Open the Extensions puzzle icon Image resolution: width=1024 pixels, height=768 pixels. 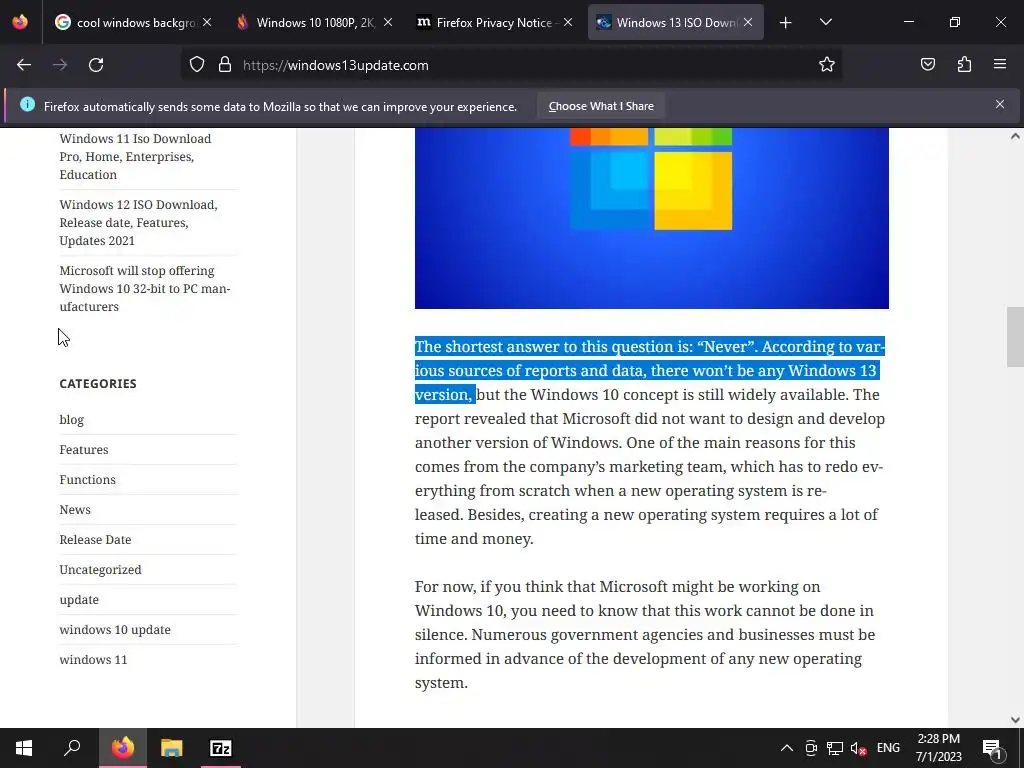pyautogui.click(x=964, y=65)
